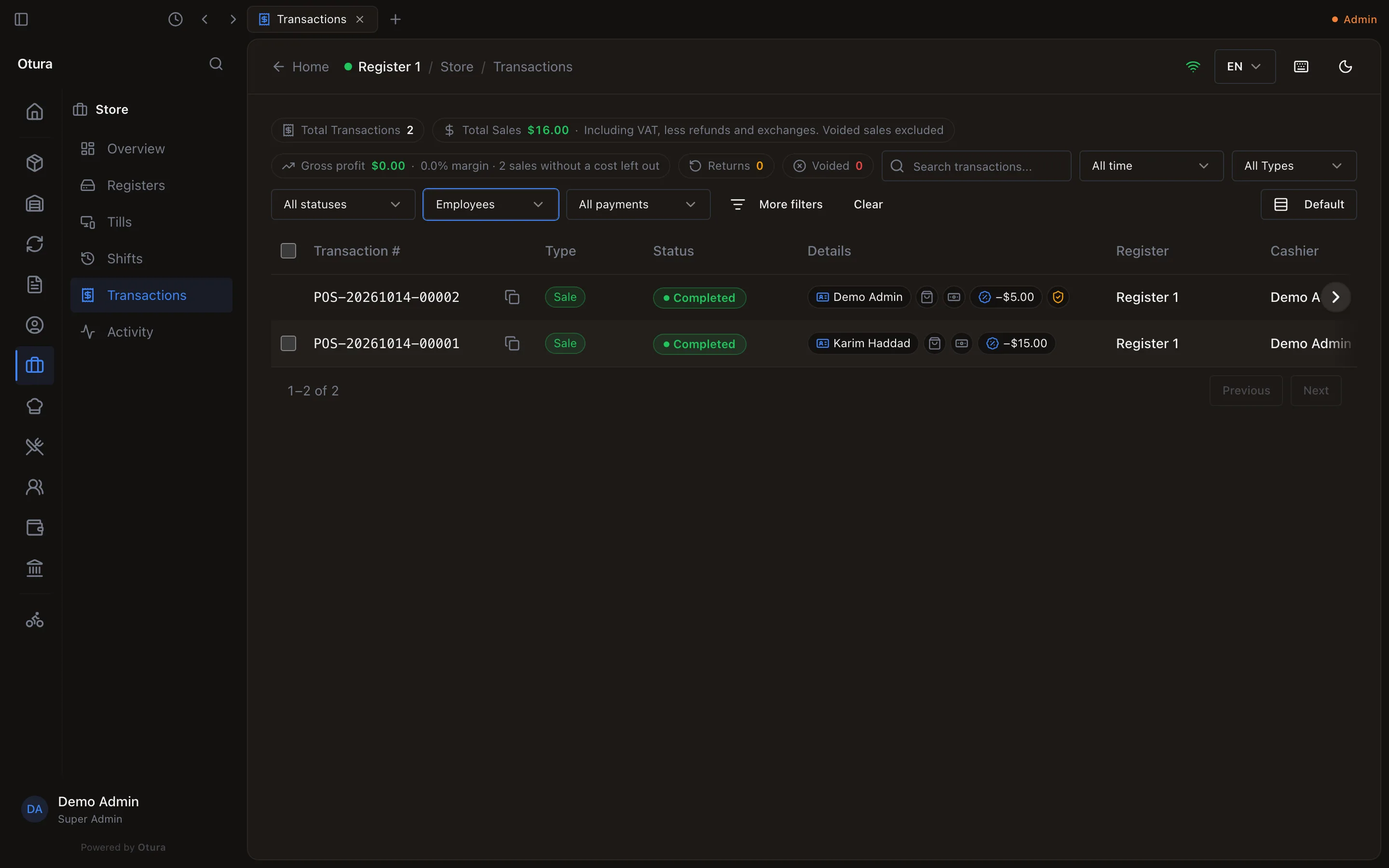Open the box products icon in rail

[34, 163]
